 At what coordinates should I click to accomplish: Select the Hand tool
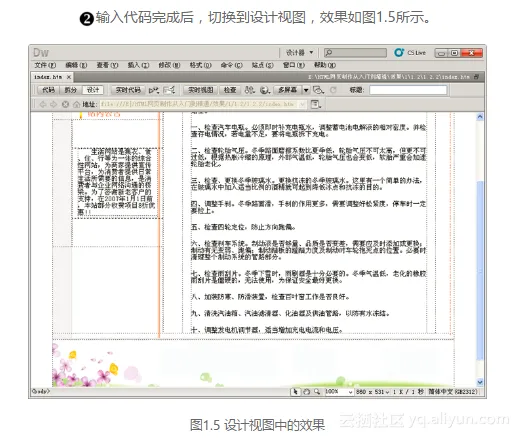(x=306, y=392)
